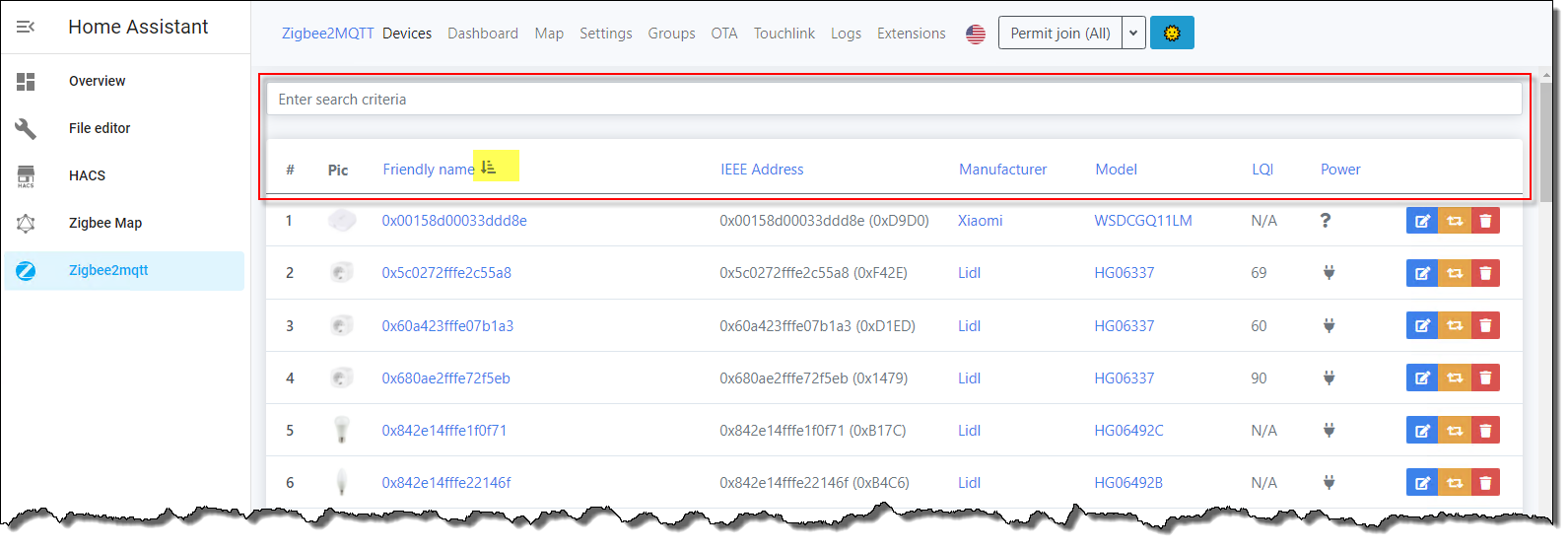Open model link WSDCGQ11LM
The image size is (1568, 549).
(x=1143, y=221)
